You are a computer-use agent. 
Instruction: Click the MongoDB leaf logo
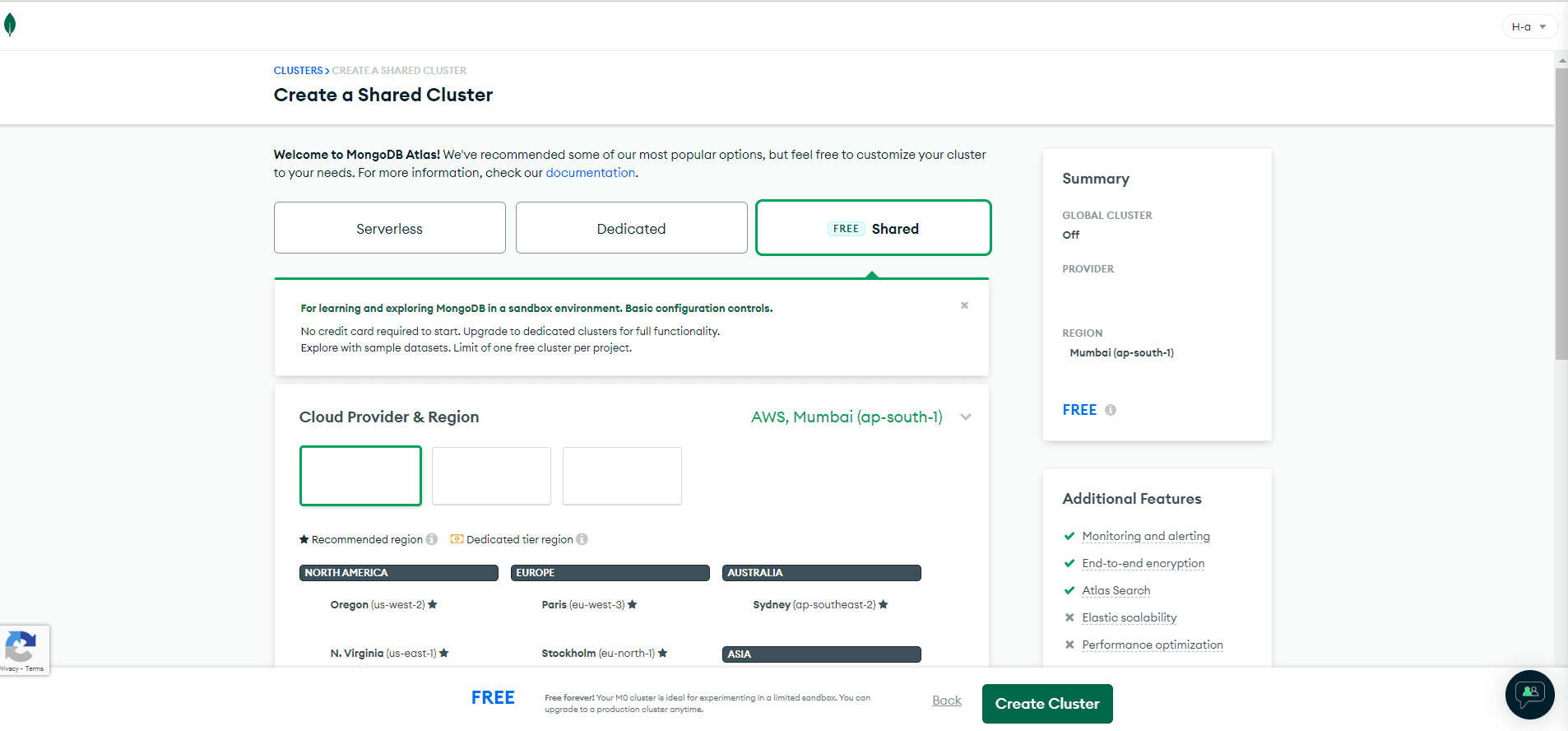[10, 26]
